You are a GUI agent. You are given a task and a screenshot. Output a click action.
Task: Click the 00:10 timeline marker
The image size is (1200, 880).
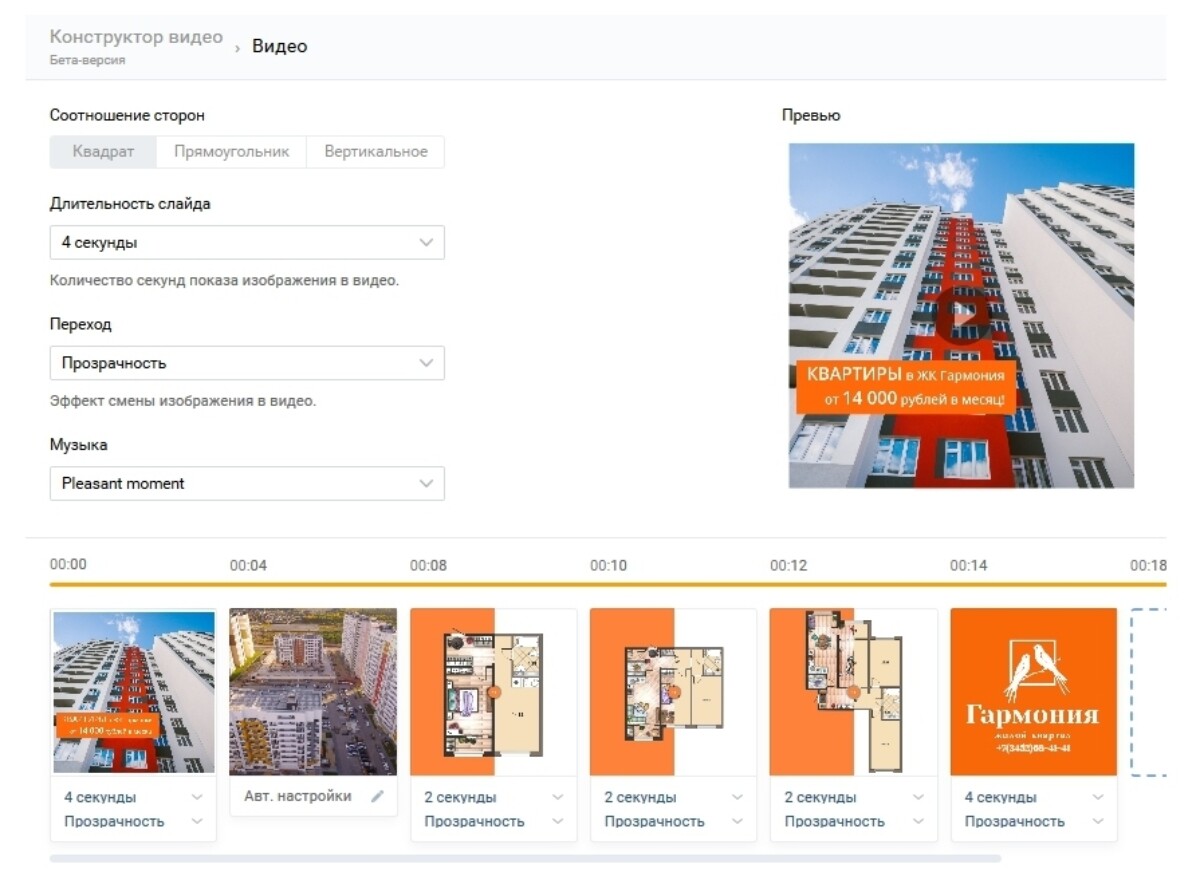(x=608, y=565)
